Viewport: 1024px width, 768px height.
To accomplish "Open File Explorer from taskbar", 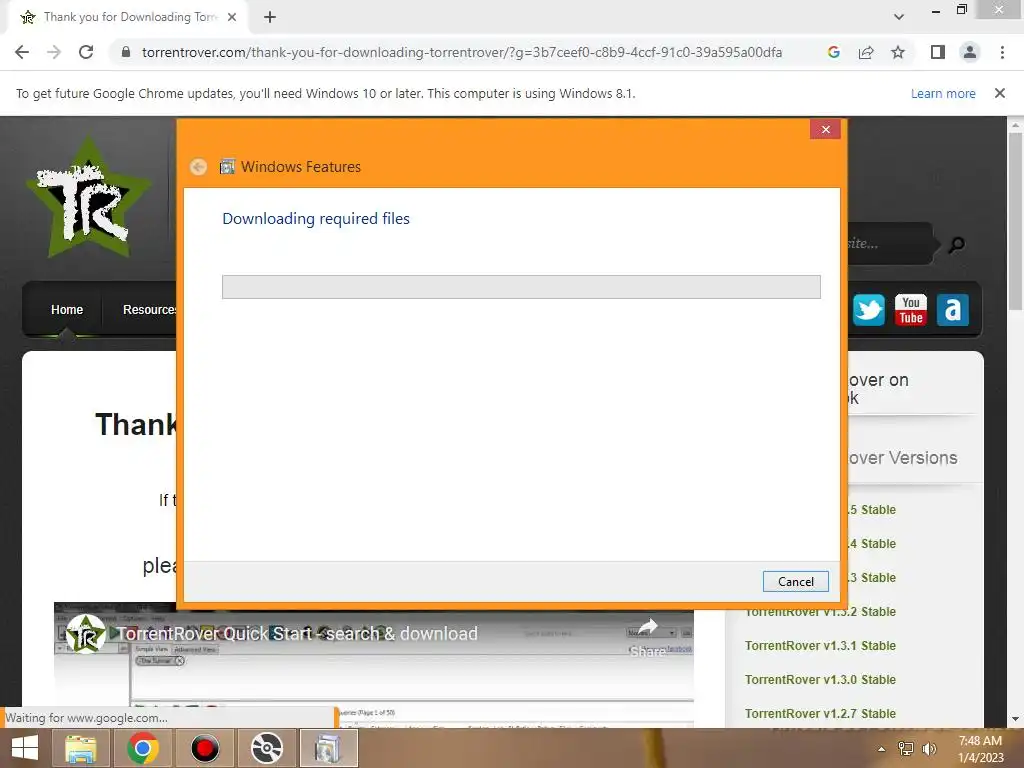I will pos(81,748).
